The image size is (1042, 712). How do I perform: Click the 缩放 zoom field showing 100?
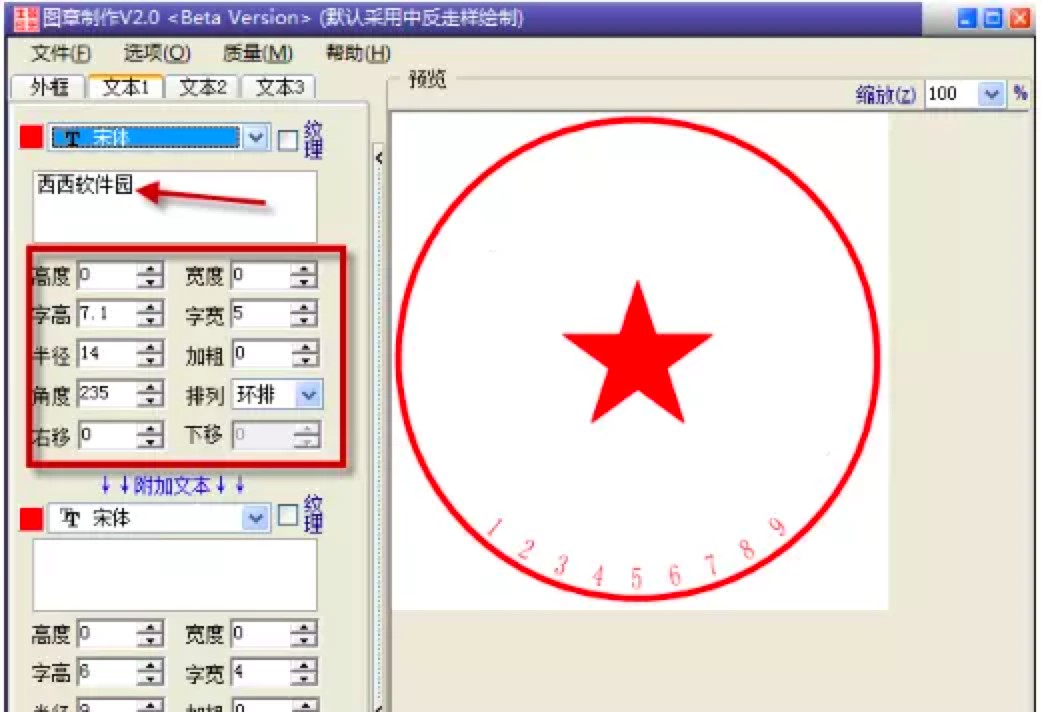(x=951, y=94)
